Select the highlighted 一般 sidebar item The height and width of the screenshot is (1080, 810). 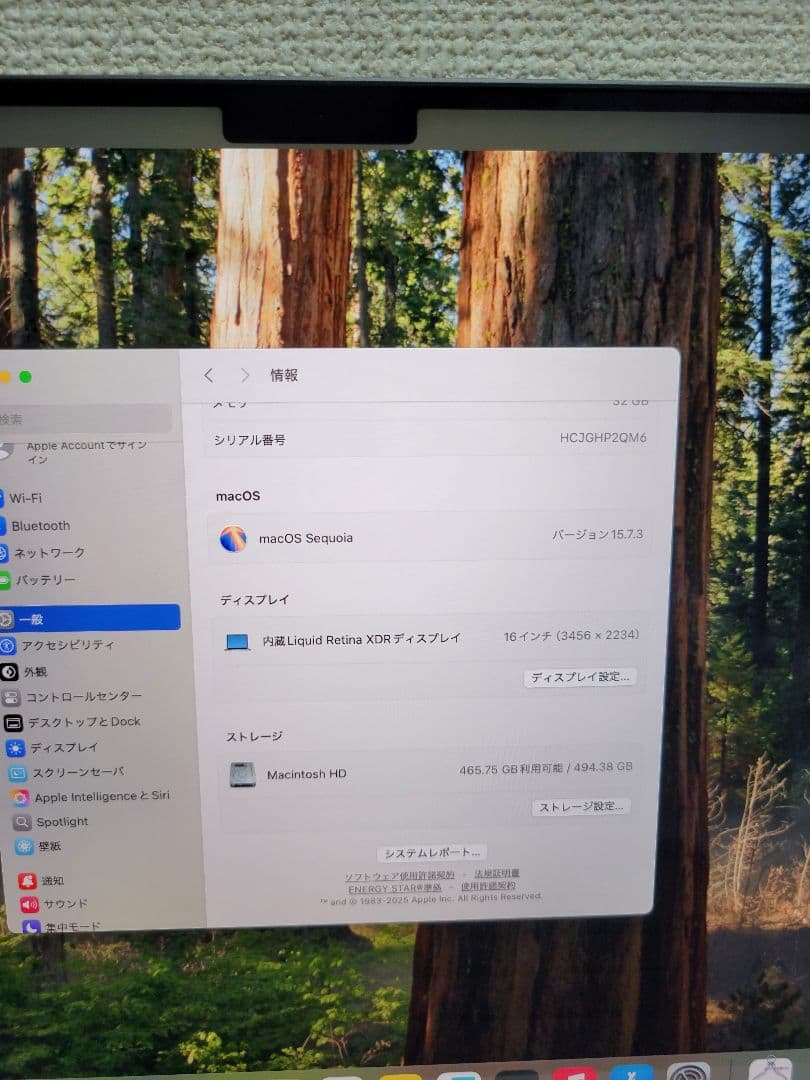click(x=90, y=619)
